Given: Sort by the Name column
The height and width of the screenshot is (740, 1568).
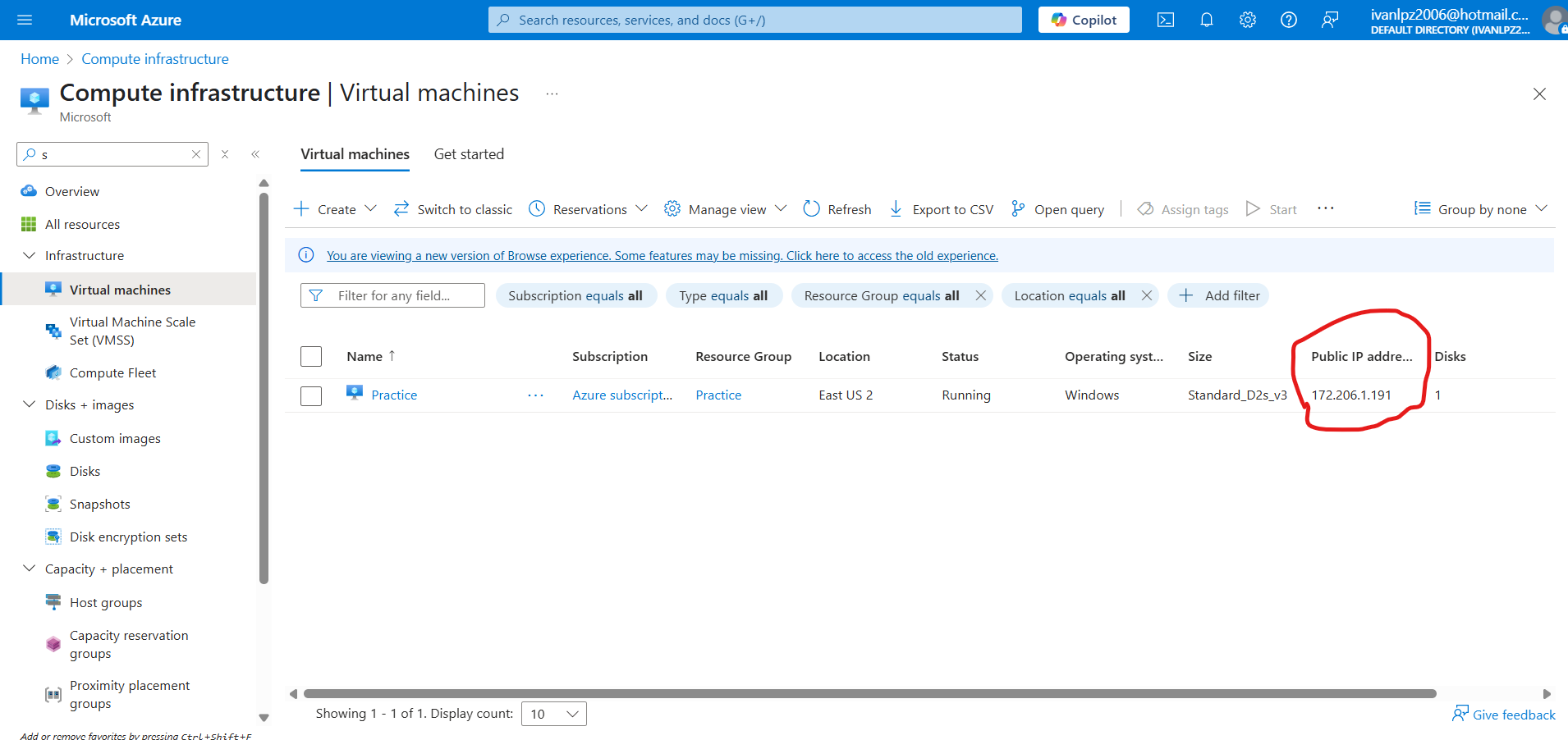Looking at the screenshot, I should (371, 356).
